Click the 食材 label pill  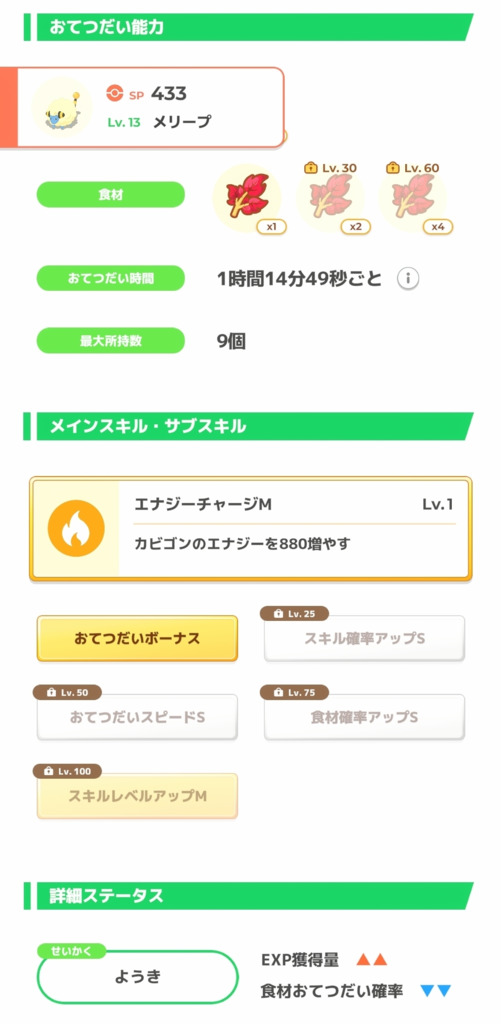click(110, 195)
